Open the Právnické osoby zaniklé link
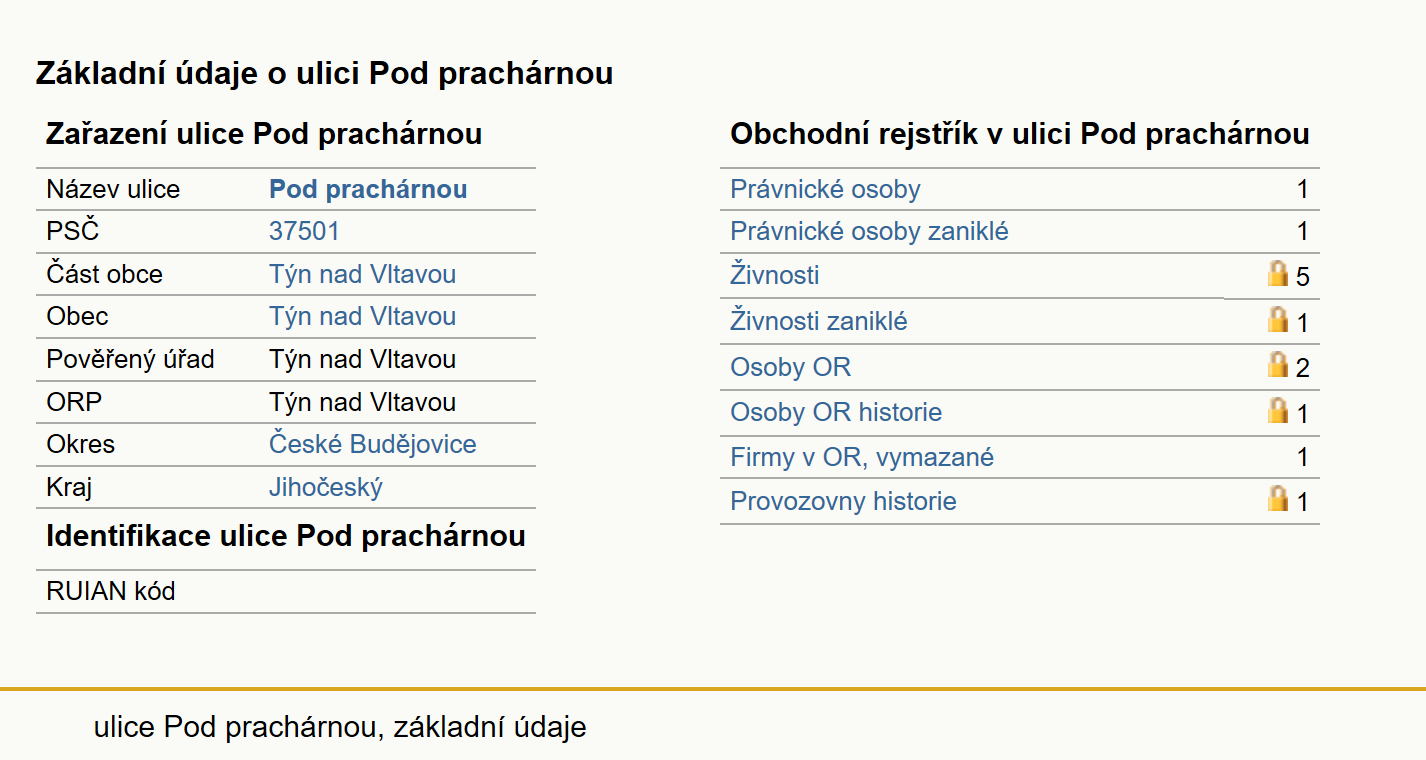This screenshot has height=760, width=1426. coord(869,231)
